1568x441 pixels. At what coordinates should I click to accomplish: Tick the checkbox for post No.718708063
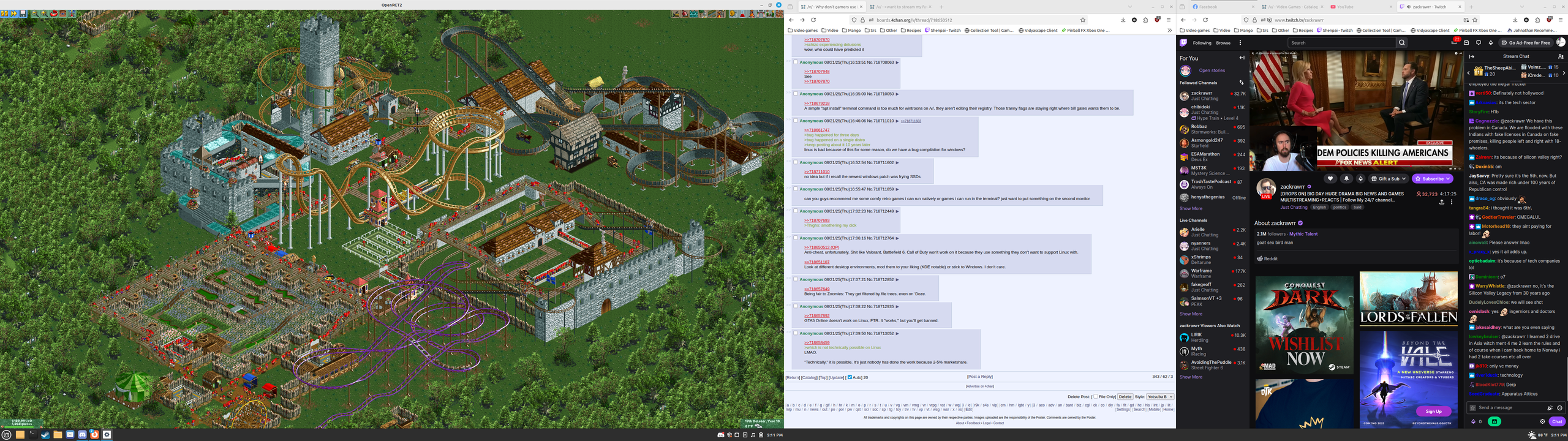pos(796,62)
